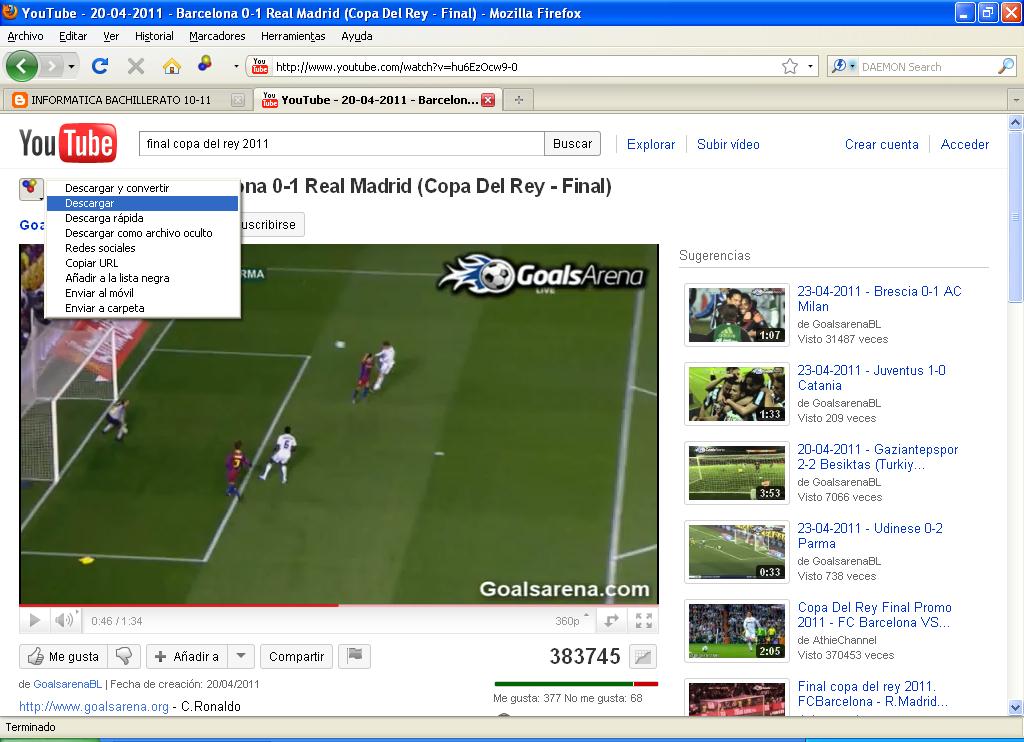Choose Añadir a la lista negra
1024x742 pixels.
(142, 278)
